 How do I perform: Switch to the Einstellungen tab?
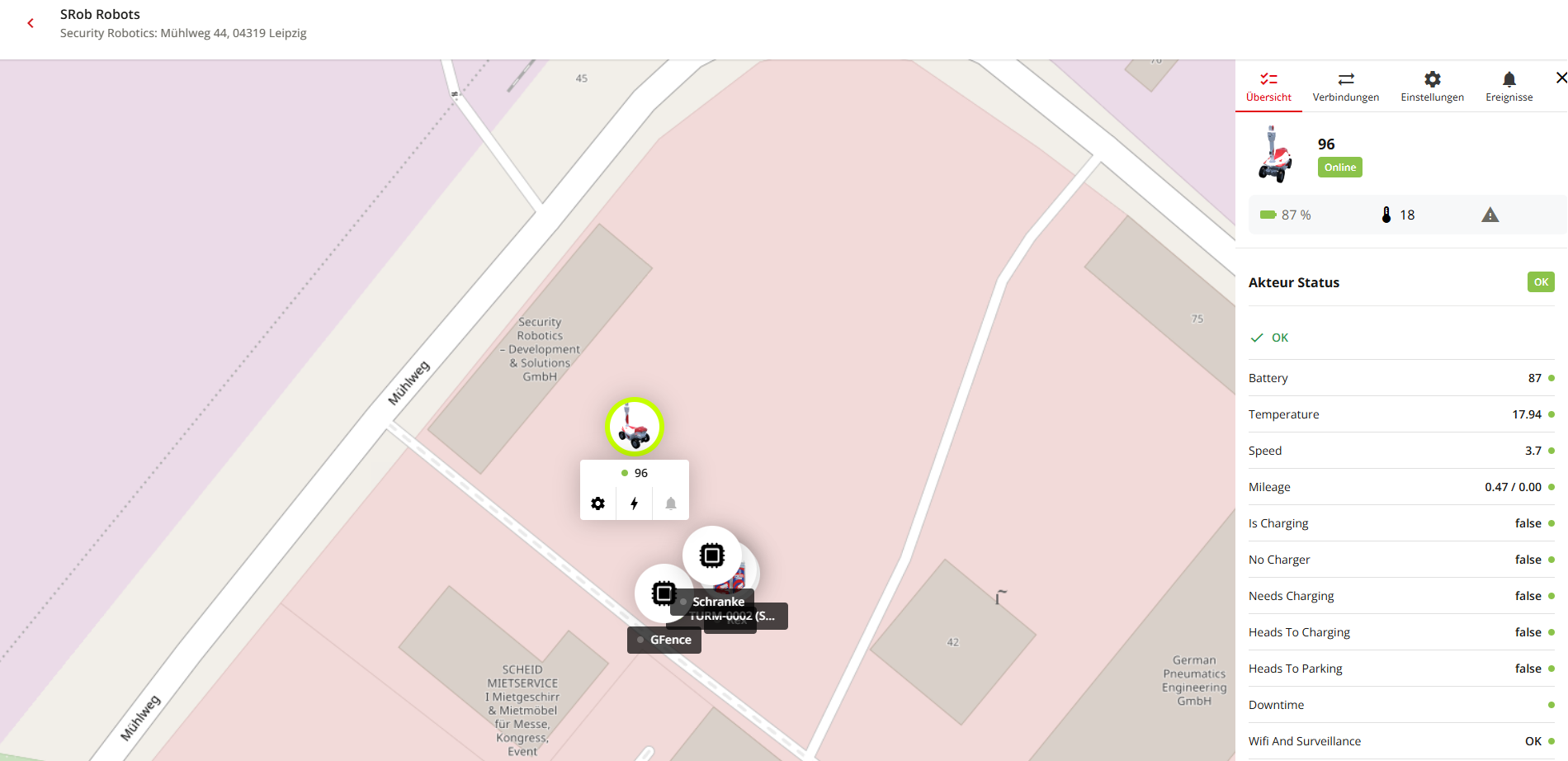point(1432,87)
